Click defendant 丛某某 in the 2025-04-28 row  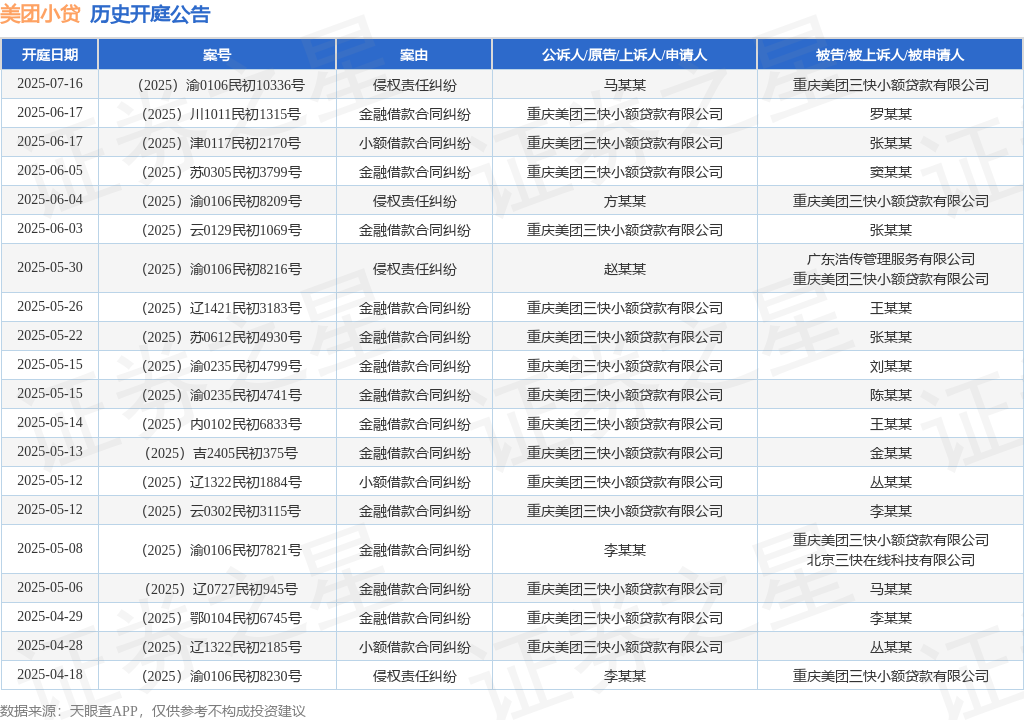(890, 647)
